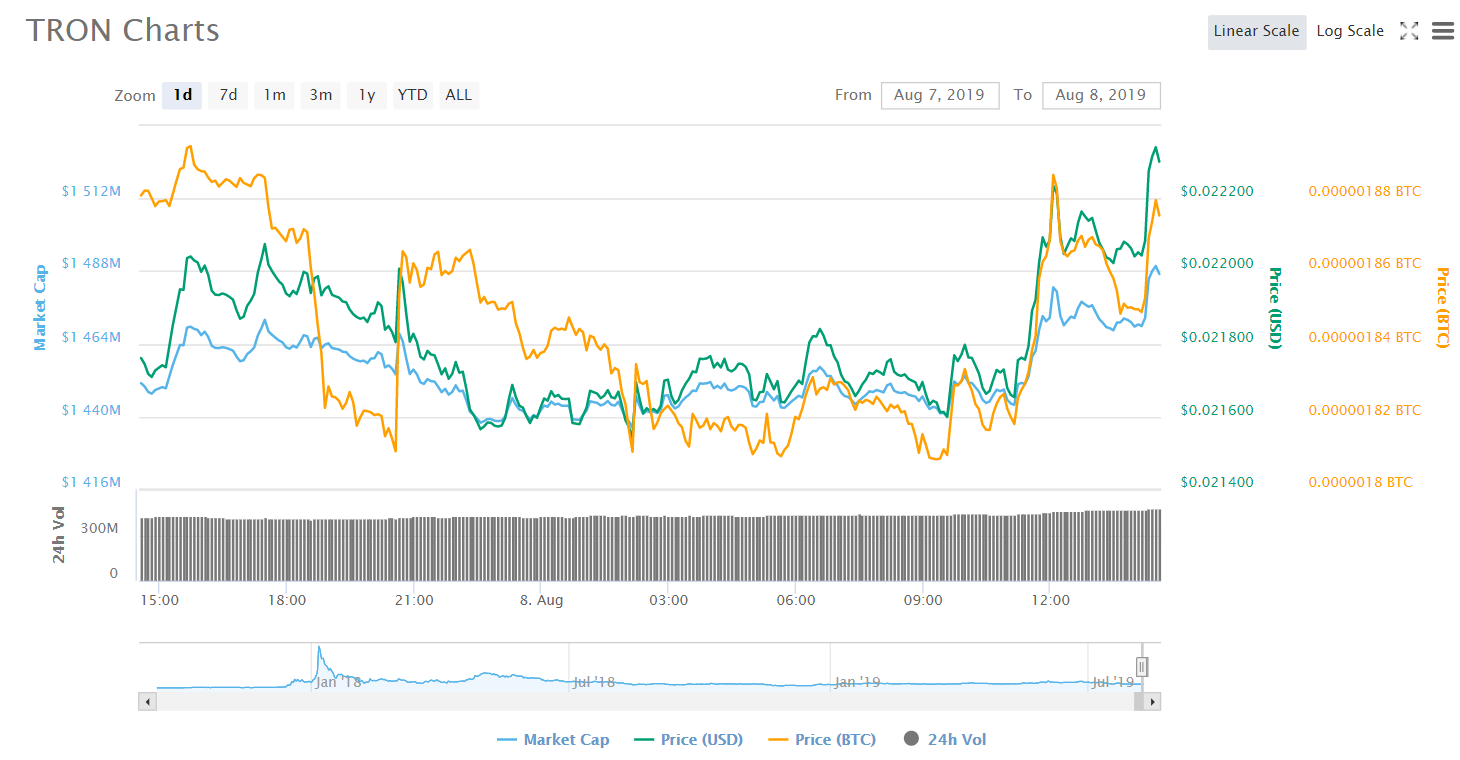
Task: Select the 1m zoom range
Action: pyautogui.click(x=275, y=95)
